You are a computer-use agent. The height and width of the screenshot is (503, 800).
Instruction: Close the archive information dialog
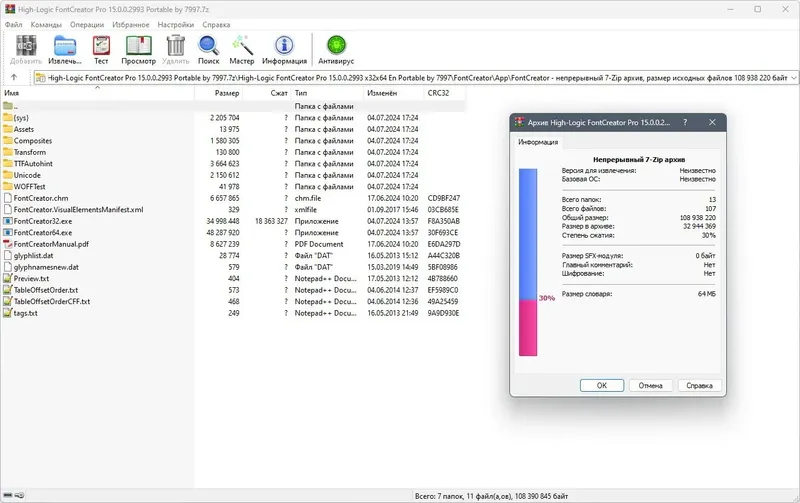pos(712,122)
